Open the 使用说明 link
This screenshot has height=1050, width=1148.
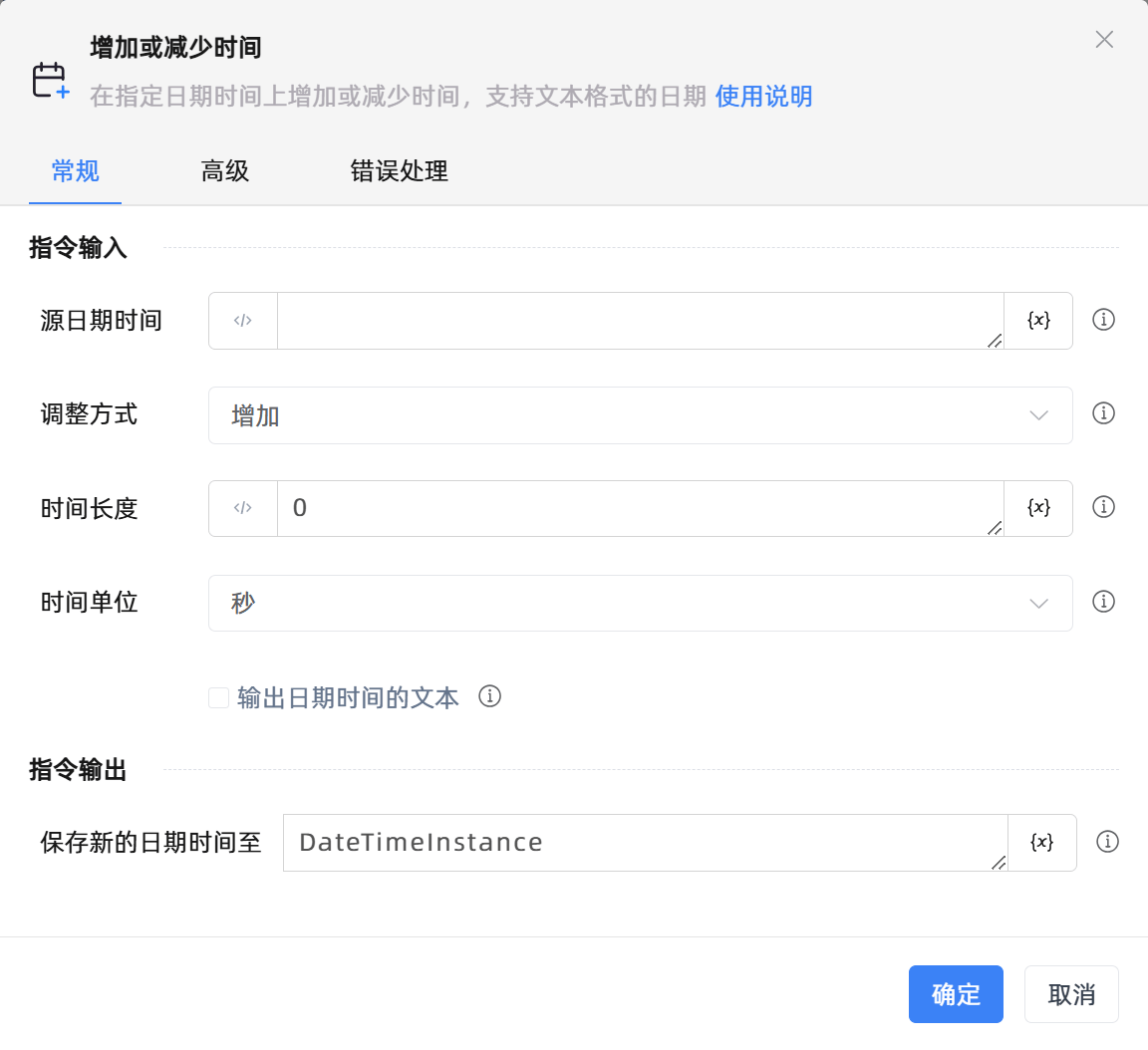[x=763, y=97]
